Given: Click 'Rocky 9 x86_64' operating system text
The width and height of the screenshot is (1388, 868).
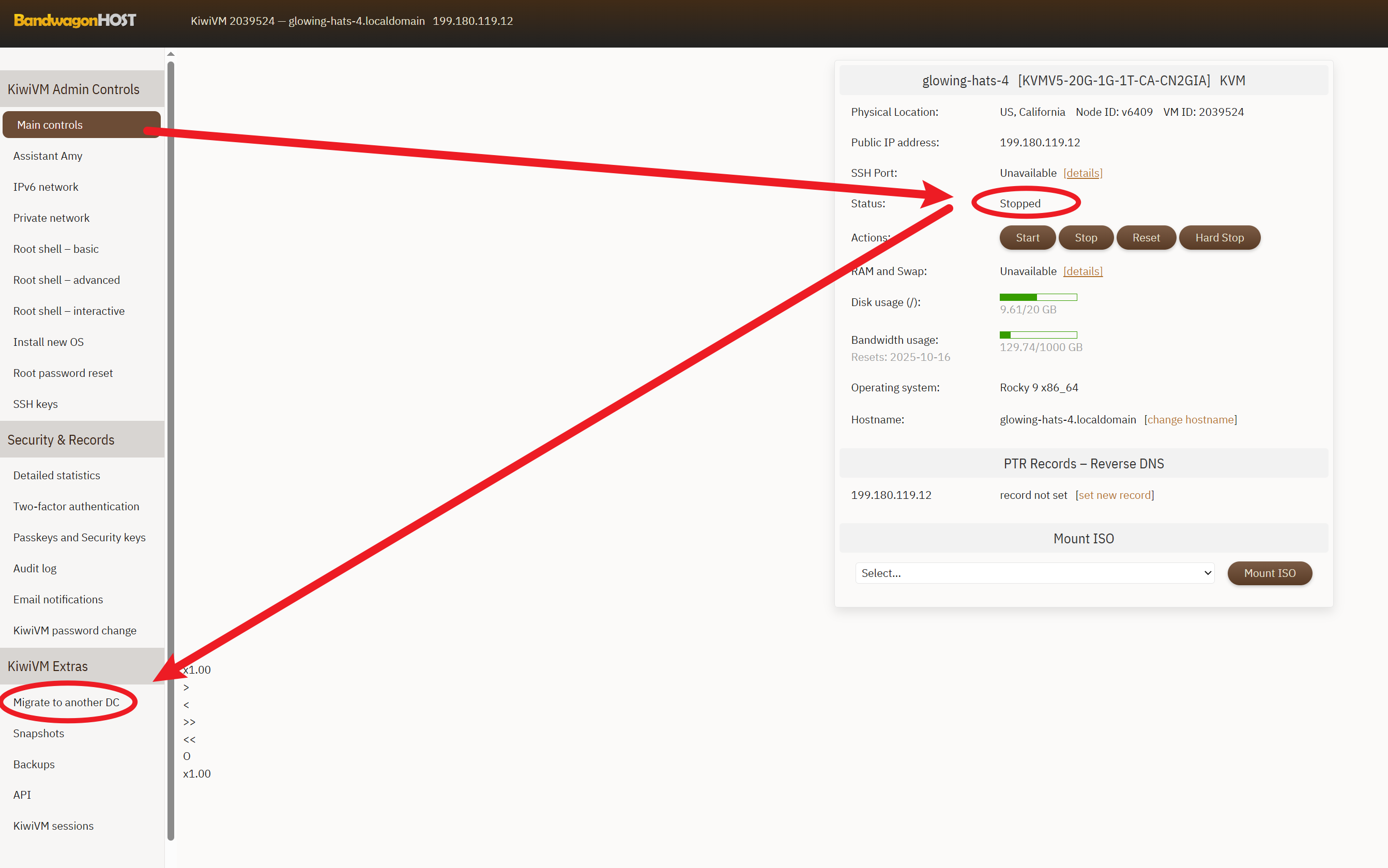Looking at the screenshot, I should point(1039,387).
